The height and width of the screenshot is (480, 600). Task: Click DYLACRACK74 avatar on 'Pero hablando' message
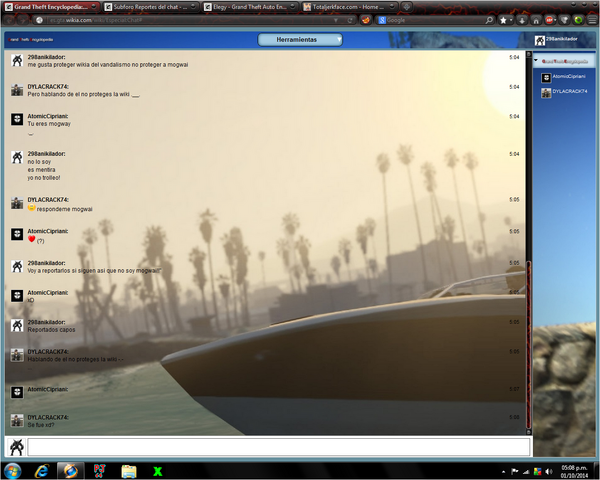pyautogui.click(x=17, y=90)
